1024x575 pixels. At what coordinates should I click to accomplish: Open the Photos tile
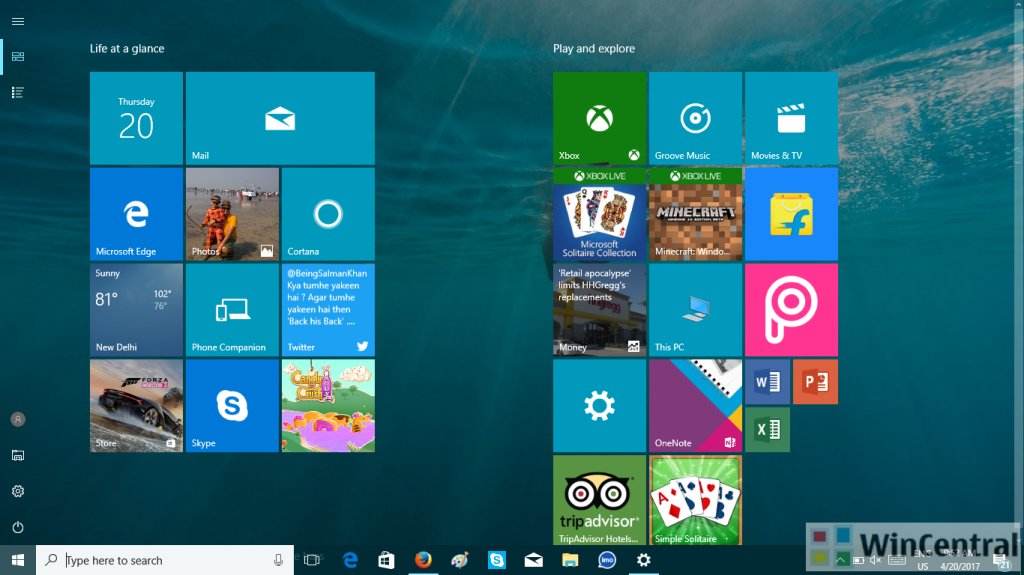coord(232,214)
